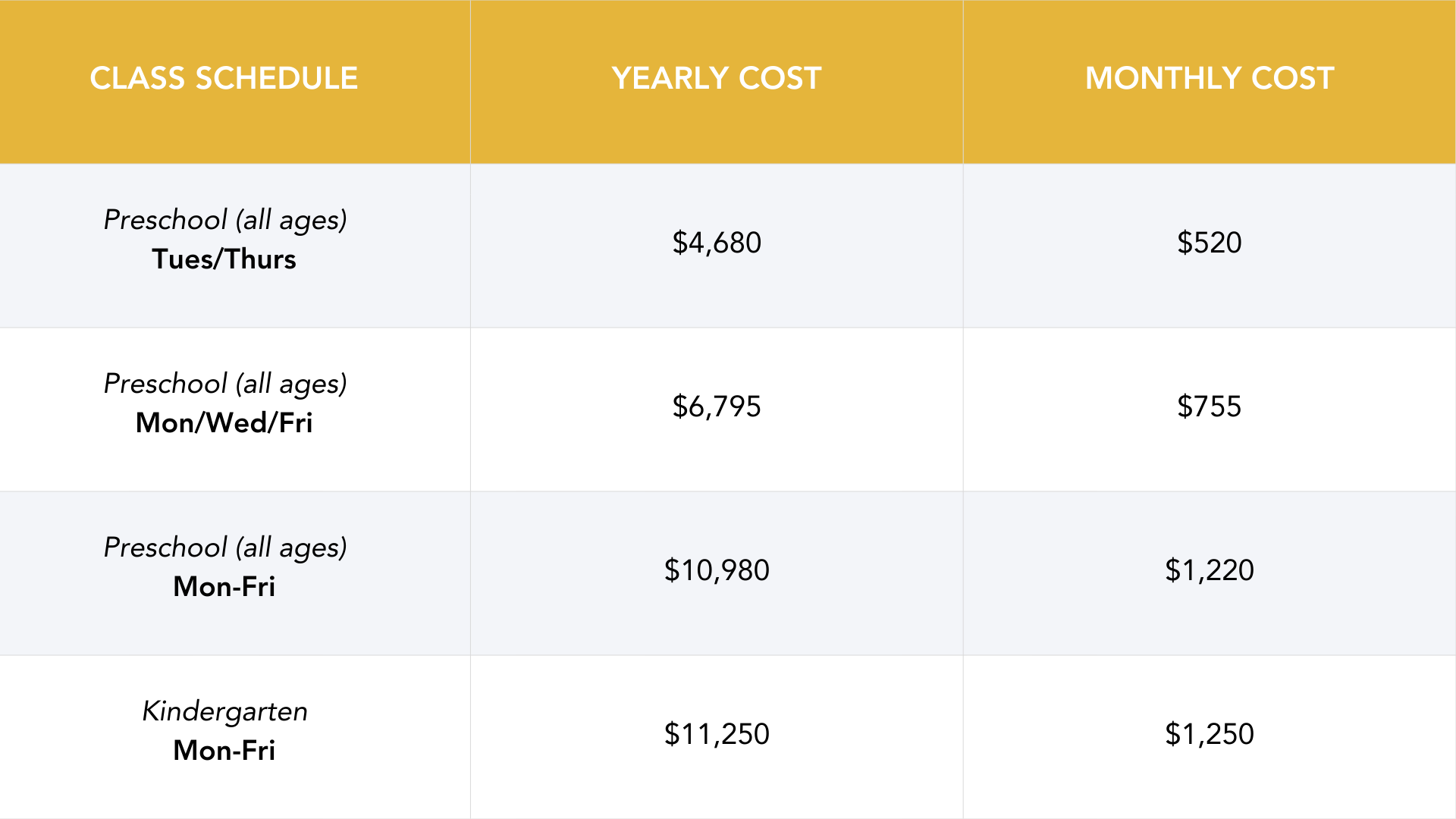Click the $1,250 monthly cost value
This screenshot has width=1456, height=819.
click(1210, 734)
